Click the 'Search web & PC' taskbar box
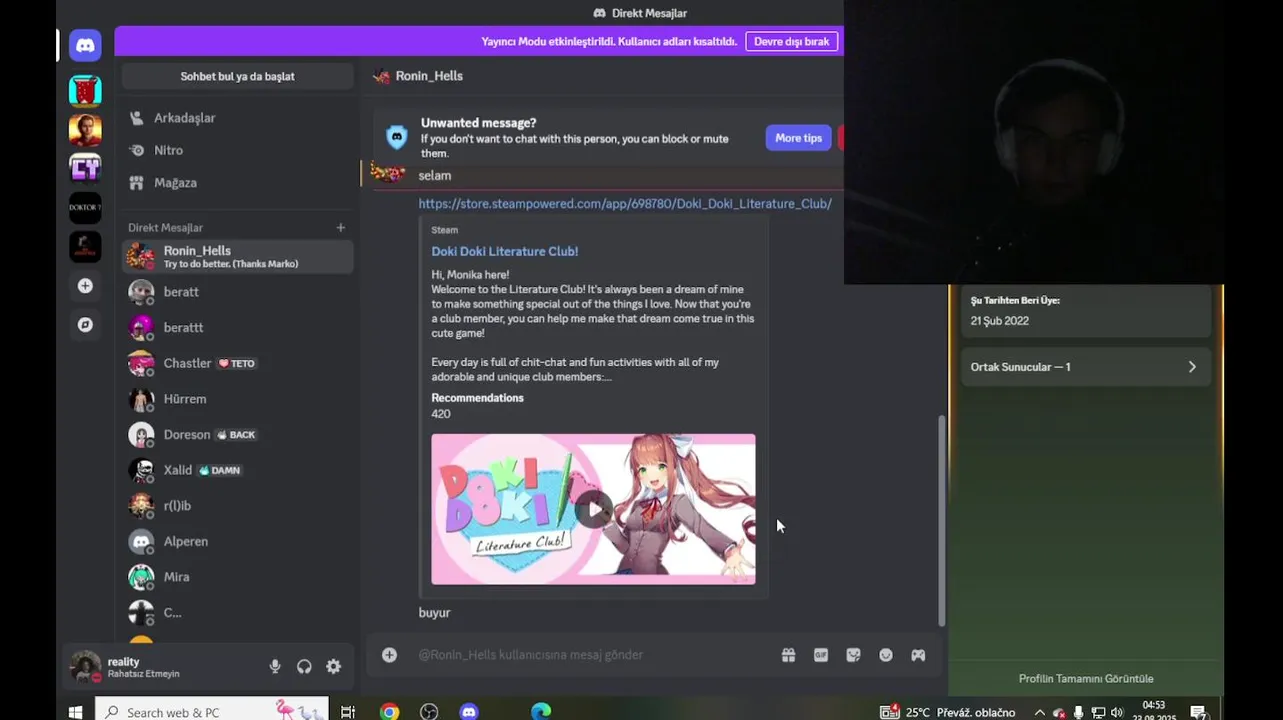The height and width of the screenshot is (720, 1283). click(x=212, y=711)
